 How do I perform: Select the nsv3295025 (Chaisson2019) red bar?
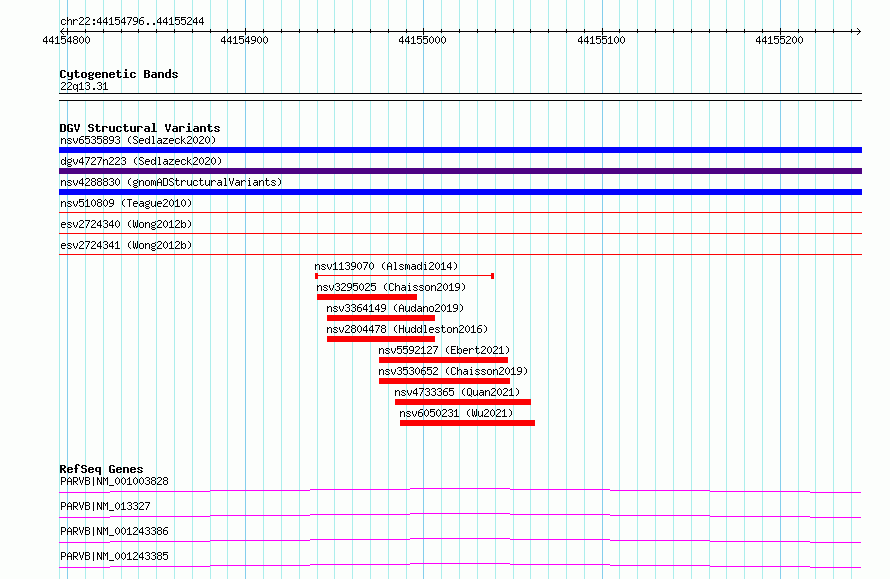(x=367, y=297)
